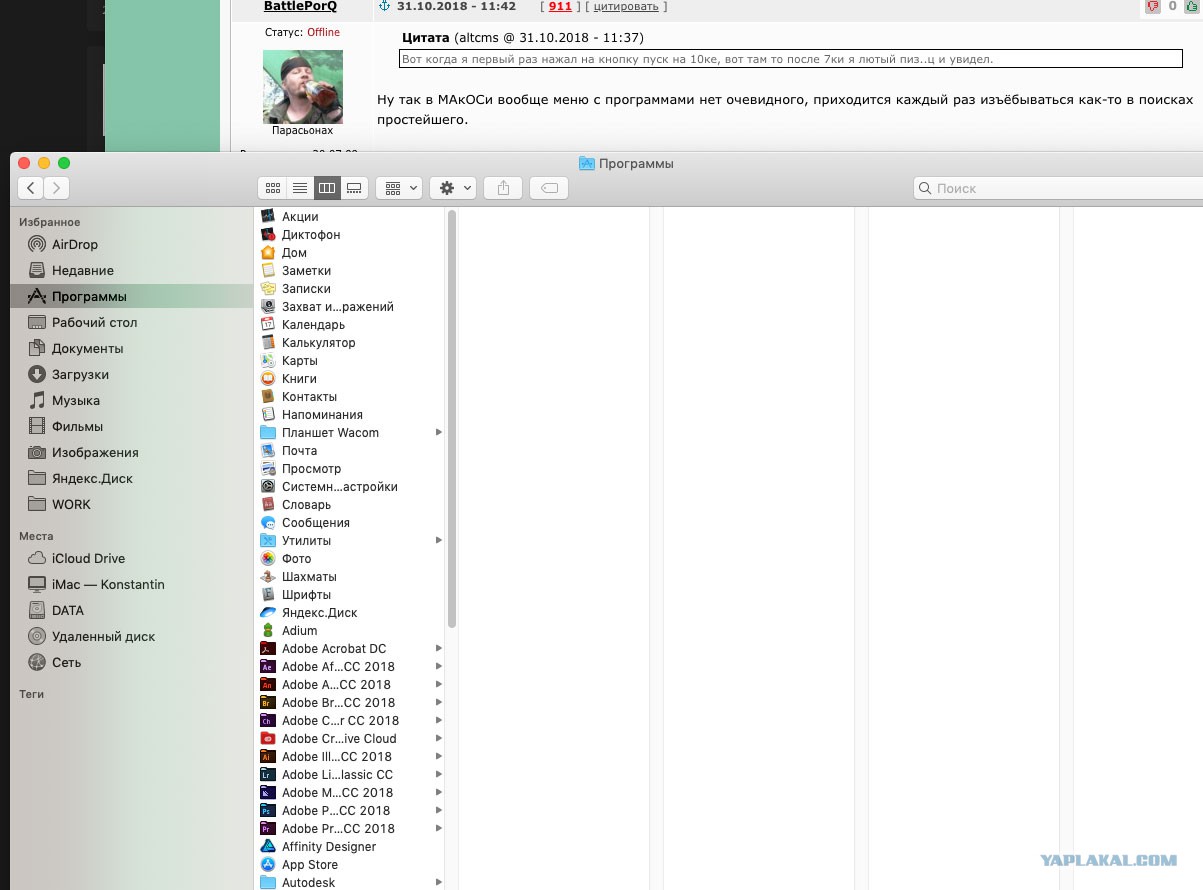Open the DATA disk in sidebar
This screenshot has width=1203, height=890.
coord(131,610)
